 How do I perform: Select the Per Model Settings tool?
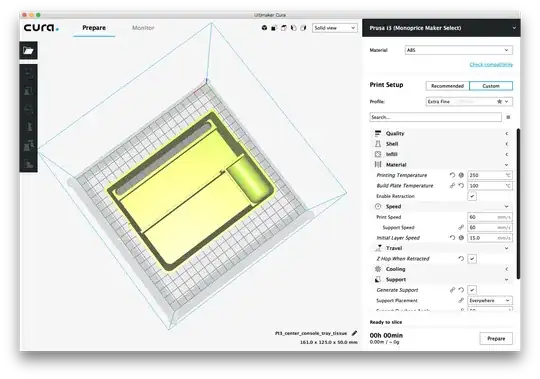point(29,146)
